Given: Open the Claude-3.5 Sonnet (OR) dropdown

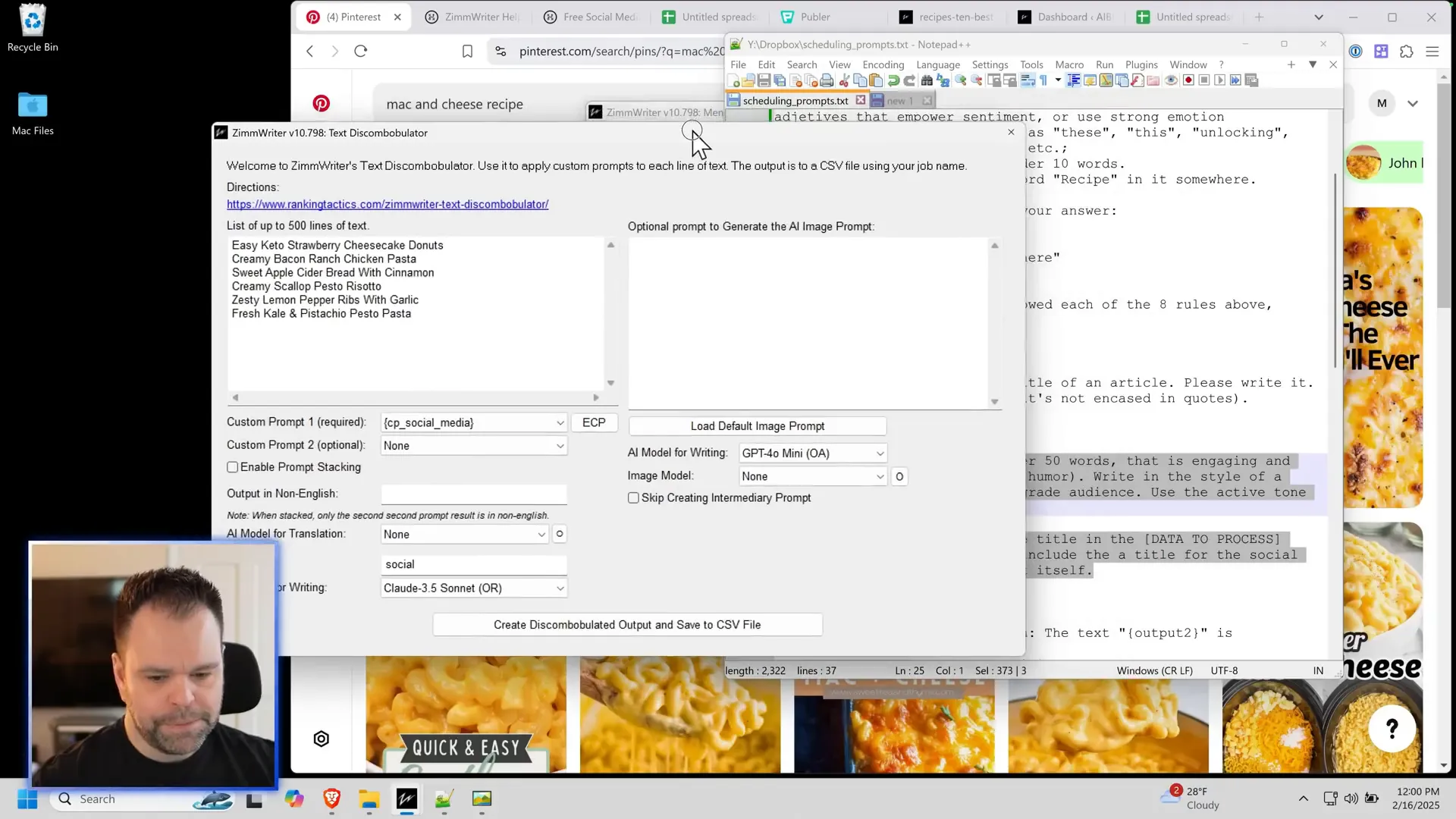Looking at the screenshot, I should [x=474, y=588].
